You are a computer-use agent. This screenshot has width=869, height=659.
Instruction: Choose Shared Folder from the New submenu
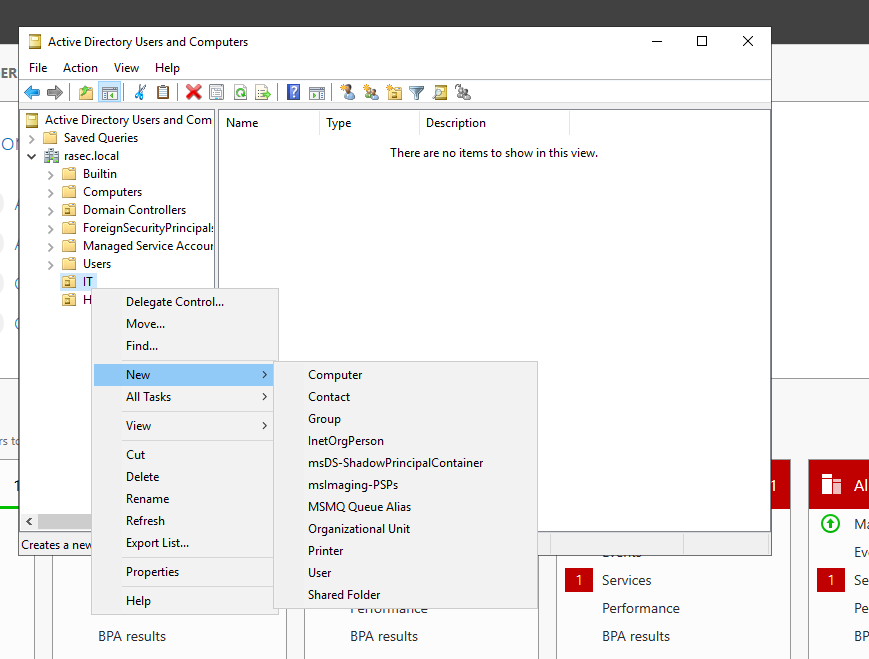tap(406, 595)
